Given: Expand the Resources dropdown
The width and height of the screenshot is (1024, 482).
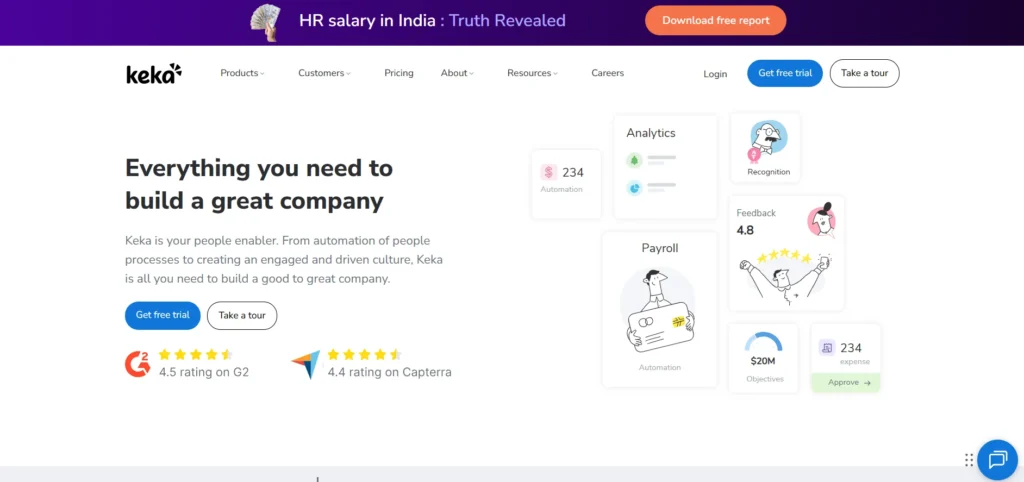Looking at the screenshot, I should (x=532, y=73).
